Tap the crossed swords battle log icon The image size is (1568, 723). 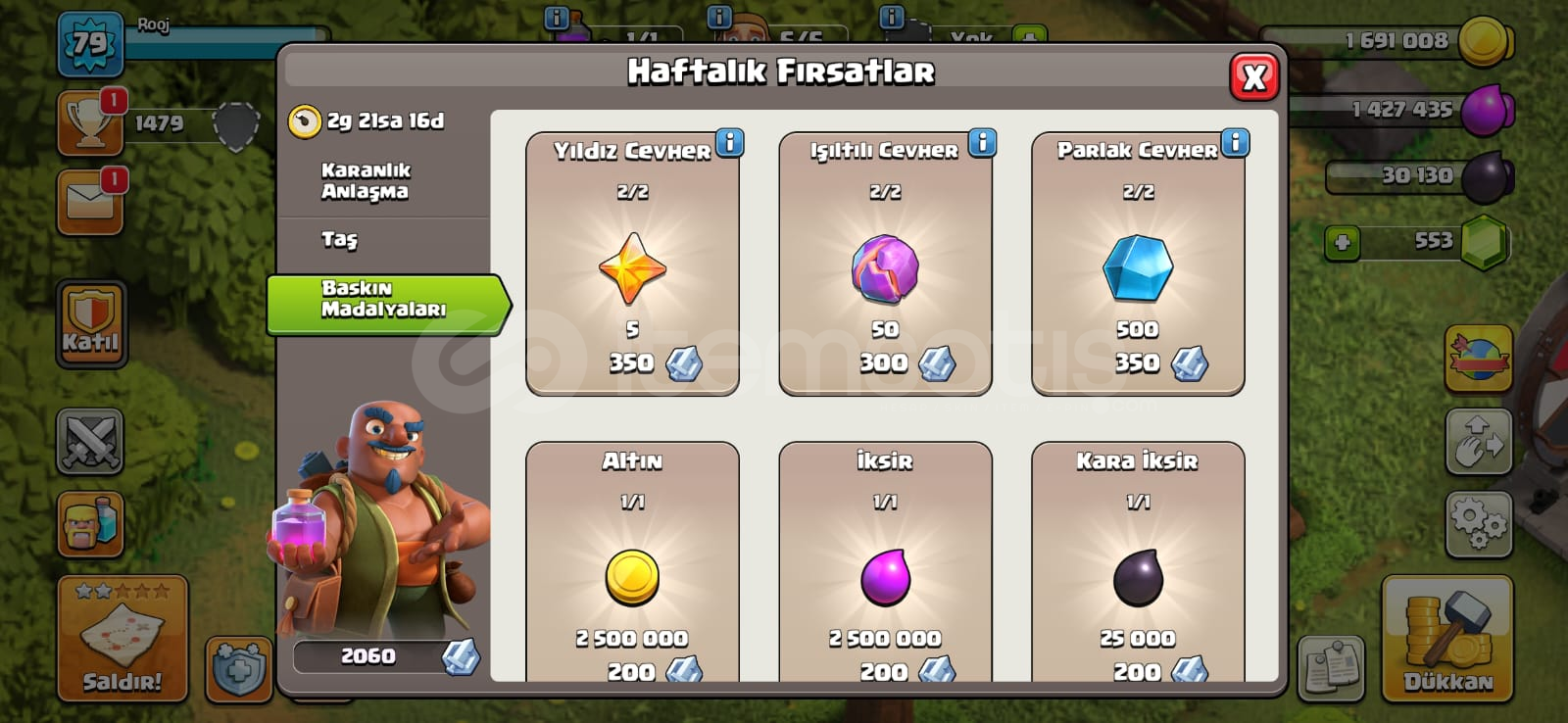[90, 442]
